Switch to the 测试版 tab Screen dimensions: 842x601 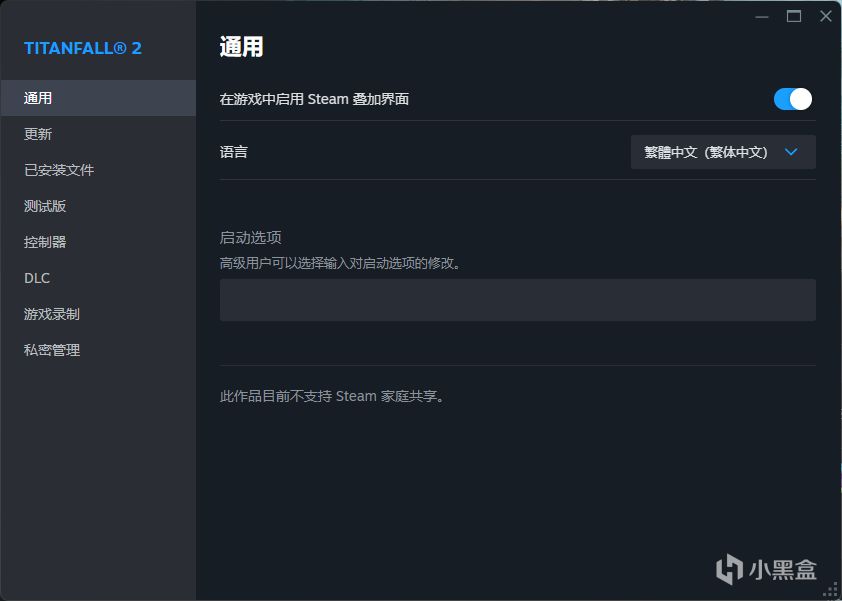pyautogui.click(x=98, y=206)
